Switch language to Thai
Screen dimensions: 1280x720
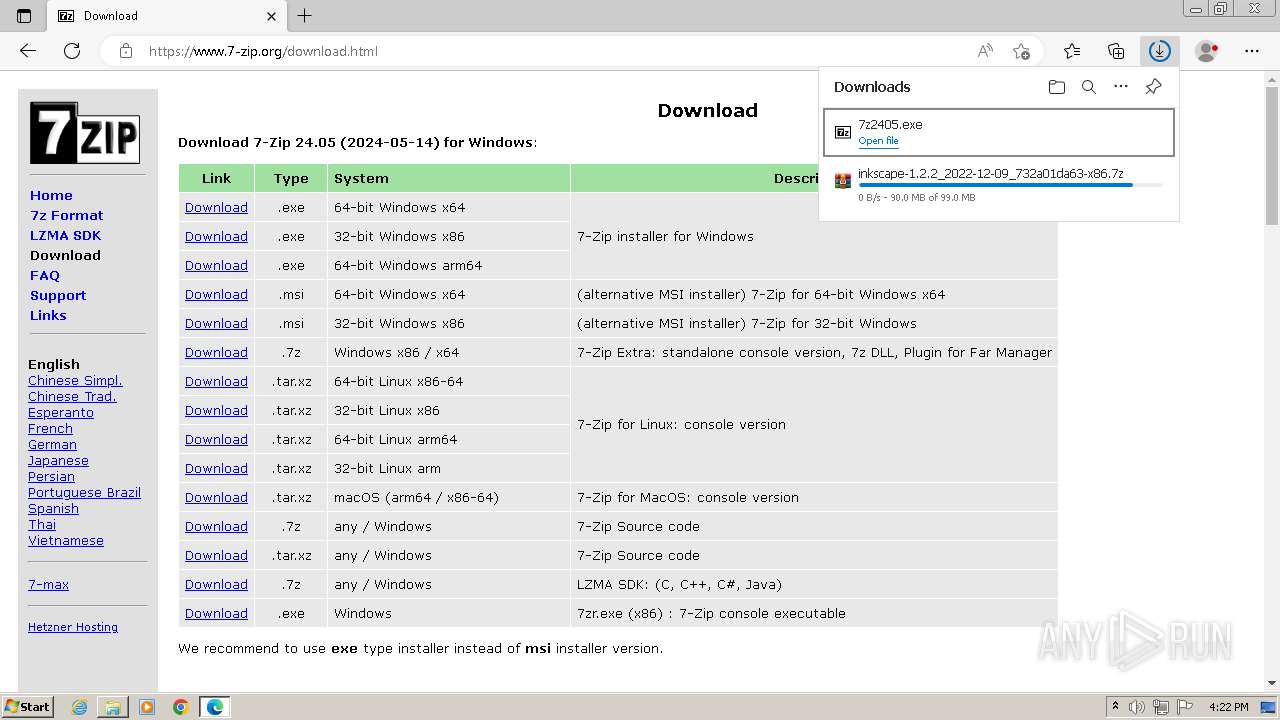42,524
